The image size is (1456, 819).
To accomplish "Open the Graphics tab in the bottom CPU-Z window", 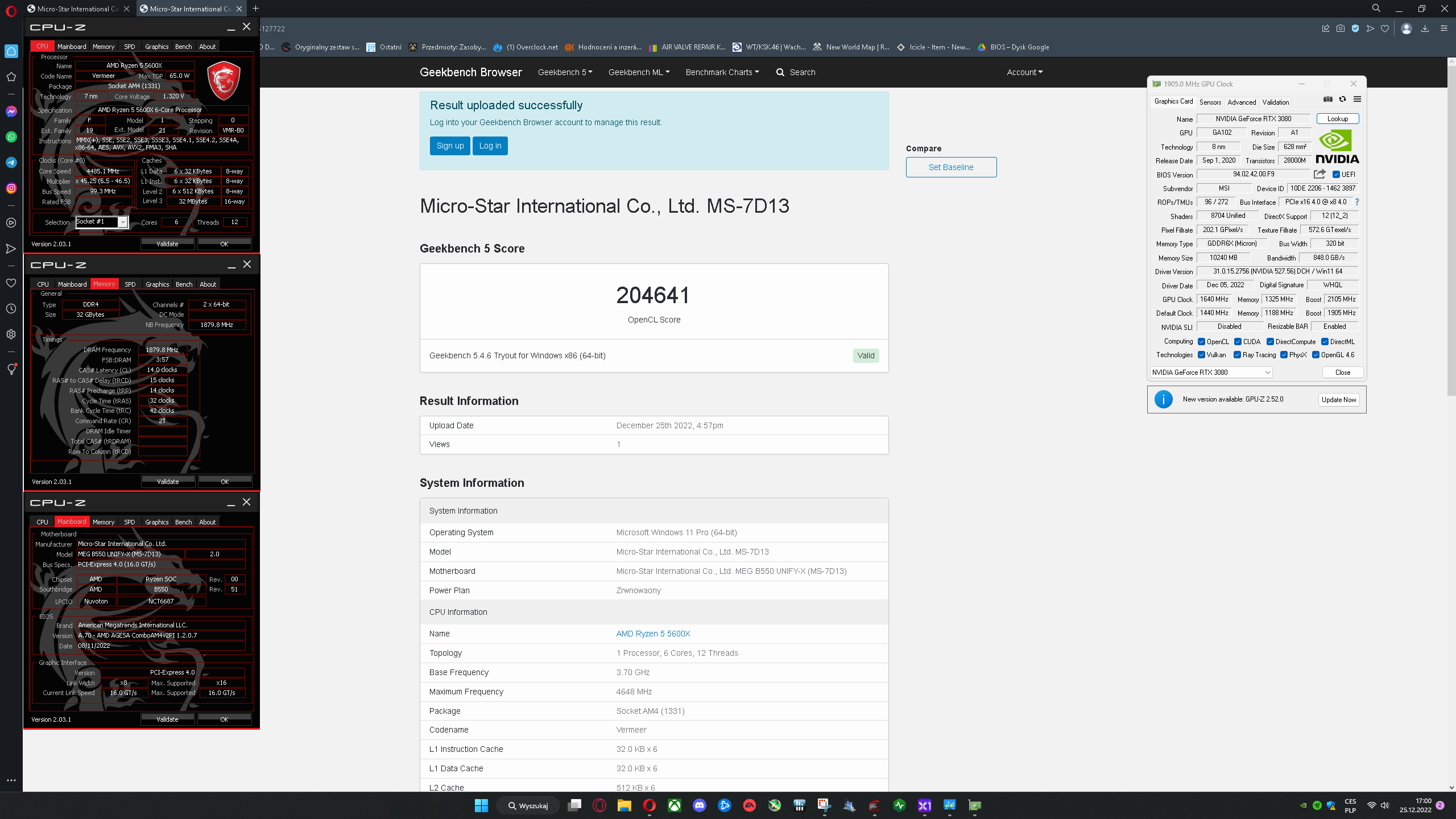I will coord(156,522).
